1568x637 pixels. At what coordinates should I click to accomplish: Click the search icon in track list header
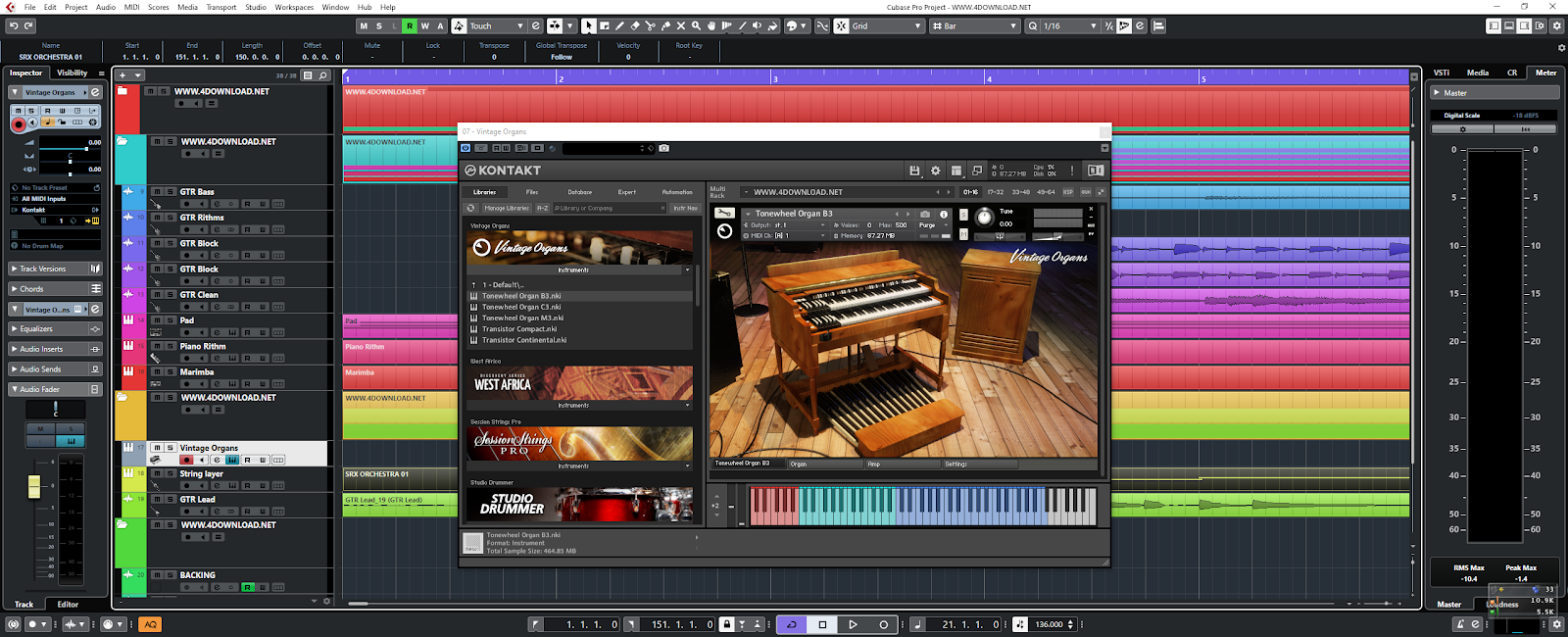322,75
